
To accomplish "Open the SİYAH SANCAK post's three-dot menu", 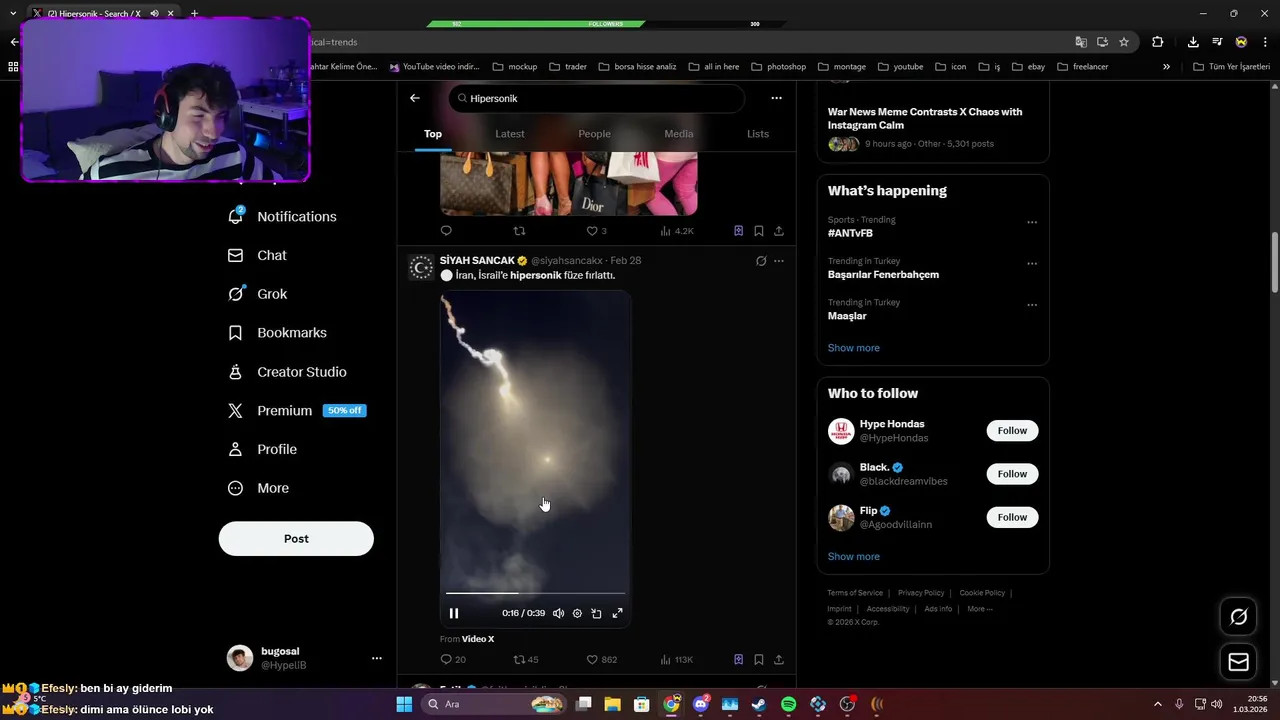I will pyautogui.click(x=779, y=261).
